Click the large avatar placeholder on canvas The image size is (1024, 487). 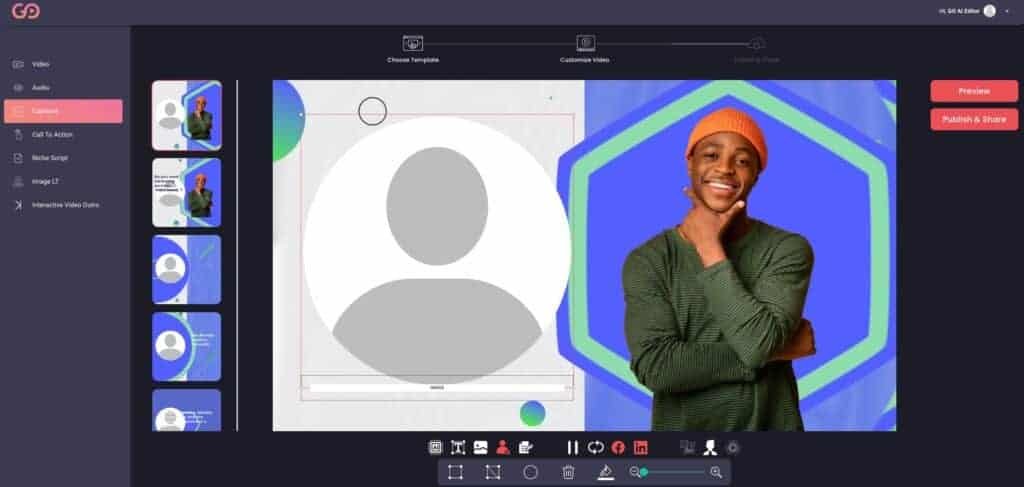pyautogui.click(x=437, y=249)
